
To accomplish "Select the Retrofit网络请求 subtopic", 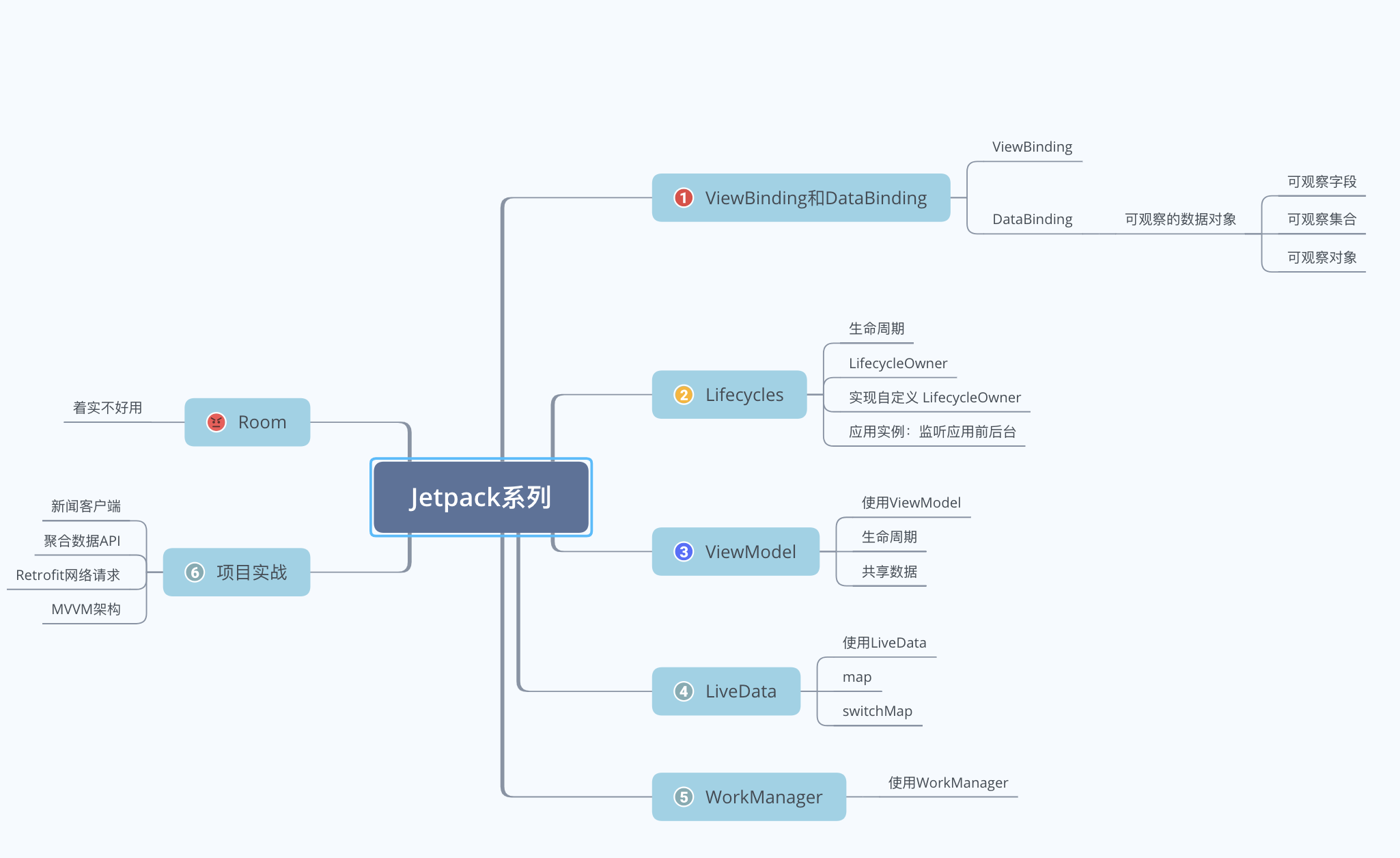I will 68,575.
